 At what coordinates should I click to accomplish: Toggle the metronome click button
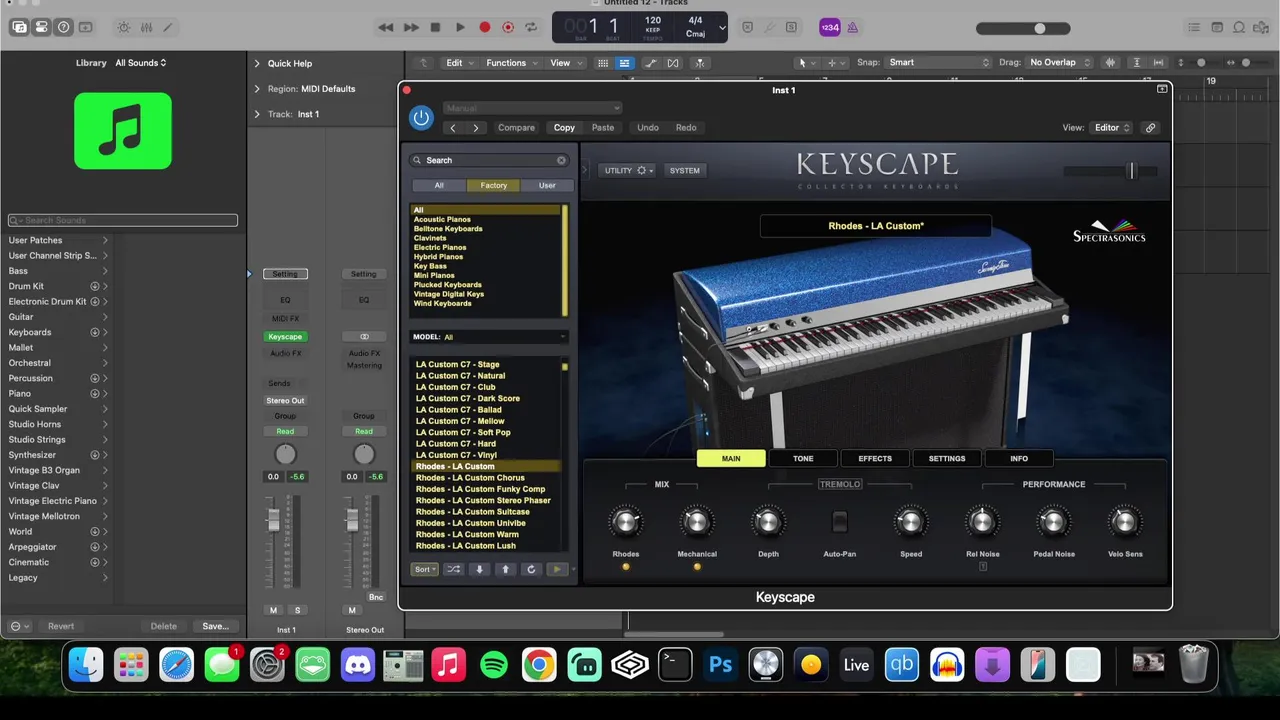point(855,27)
